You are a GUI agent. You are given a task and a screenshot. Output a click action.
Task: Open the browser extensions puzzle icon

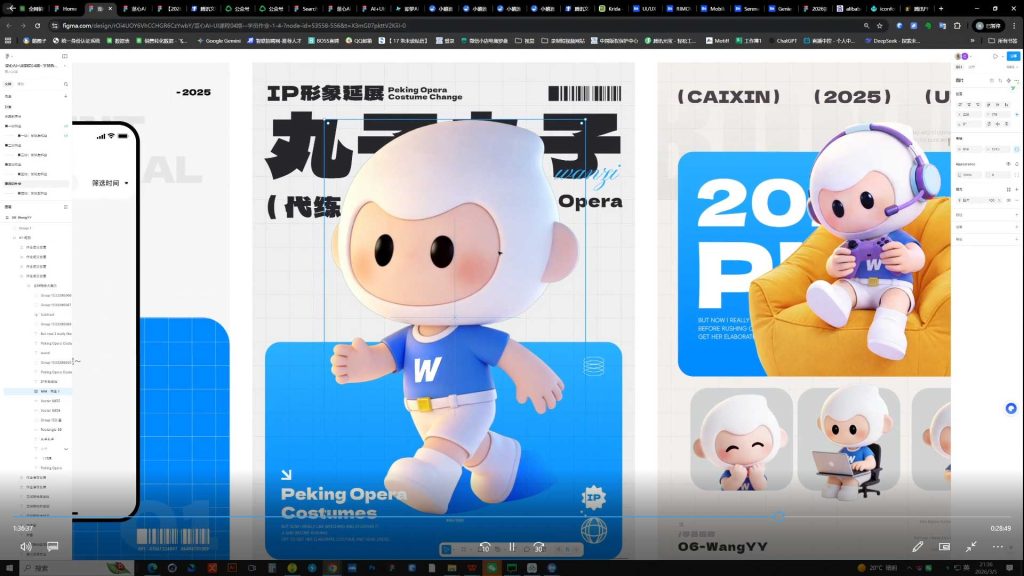957,25
